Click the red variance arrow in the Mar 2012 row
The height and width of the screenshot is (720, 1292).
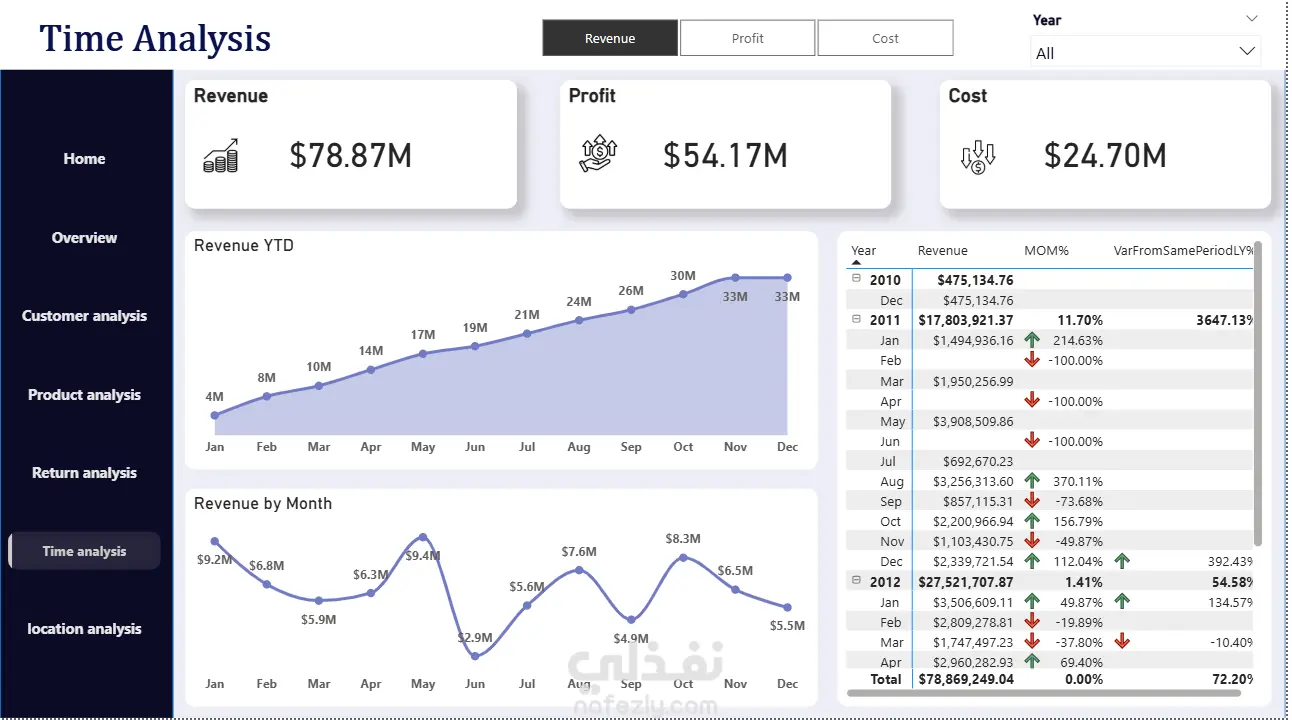[x=1122, y=642]
